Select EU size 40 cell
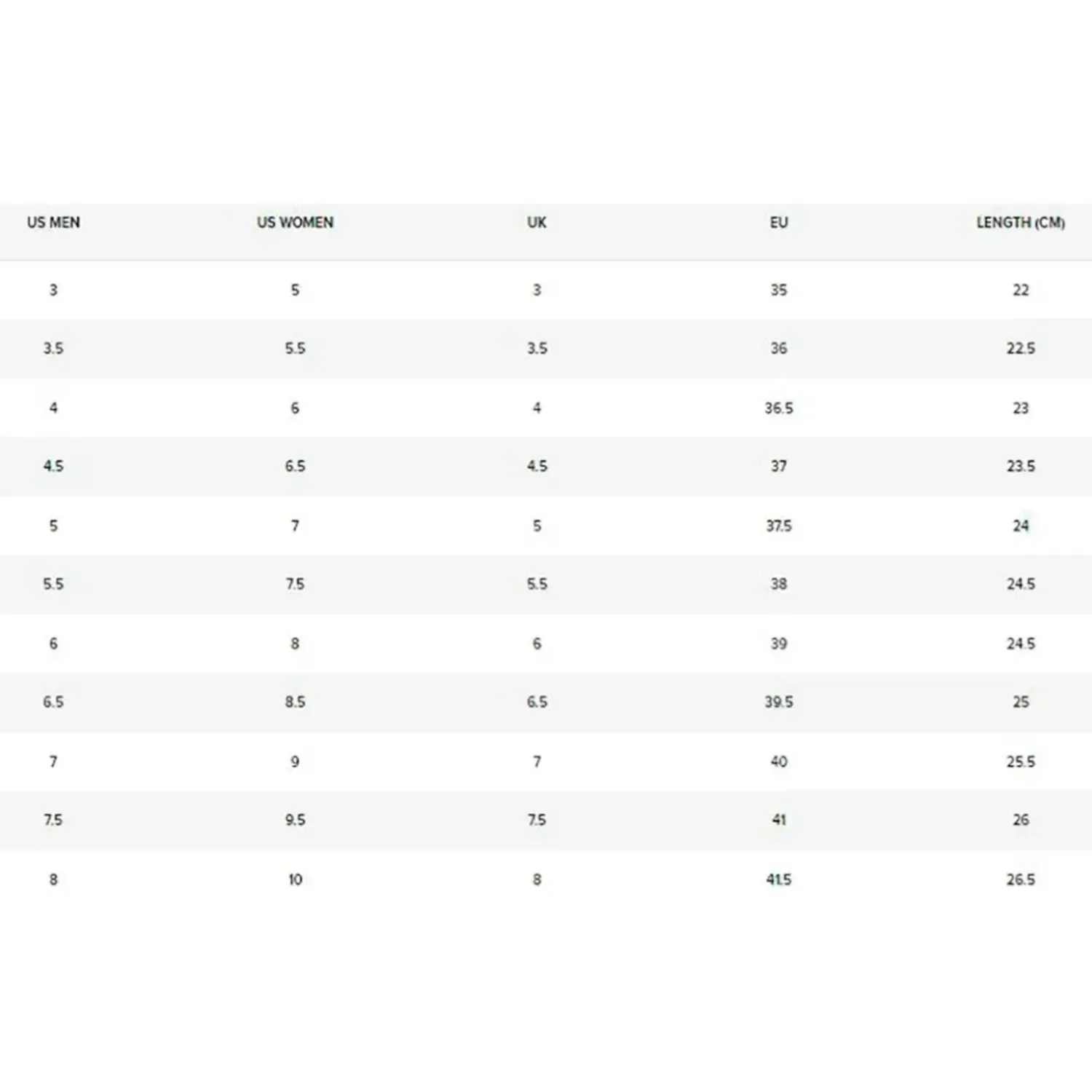 click(x=778, y=761)
